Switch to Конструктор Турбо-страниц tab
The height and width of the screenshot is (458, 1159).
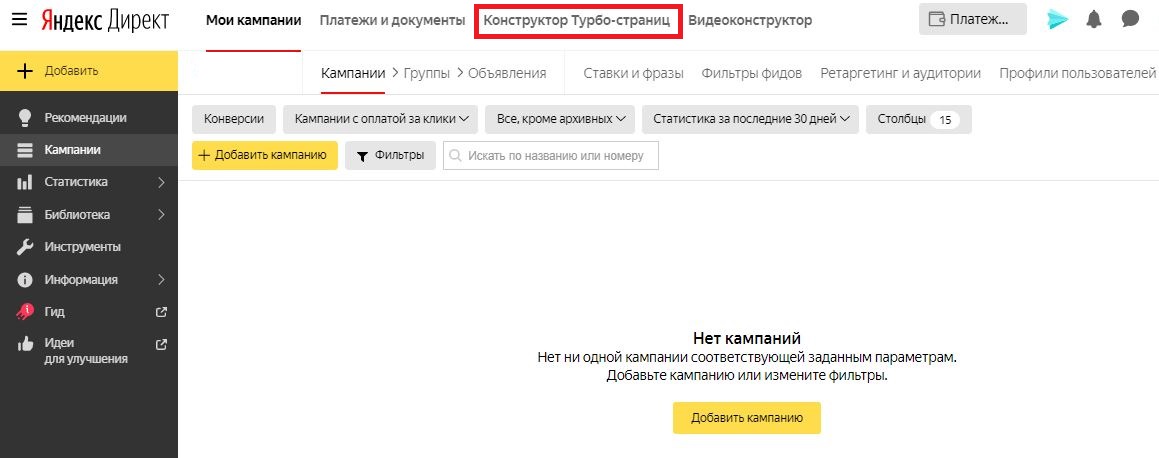[577, 20]
